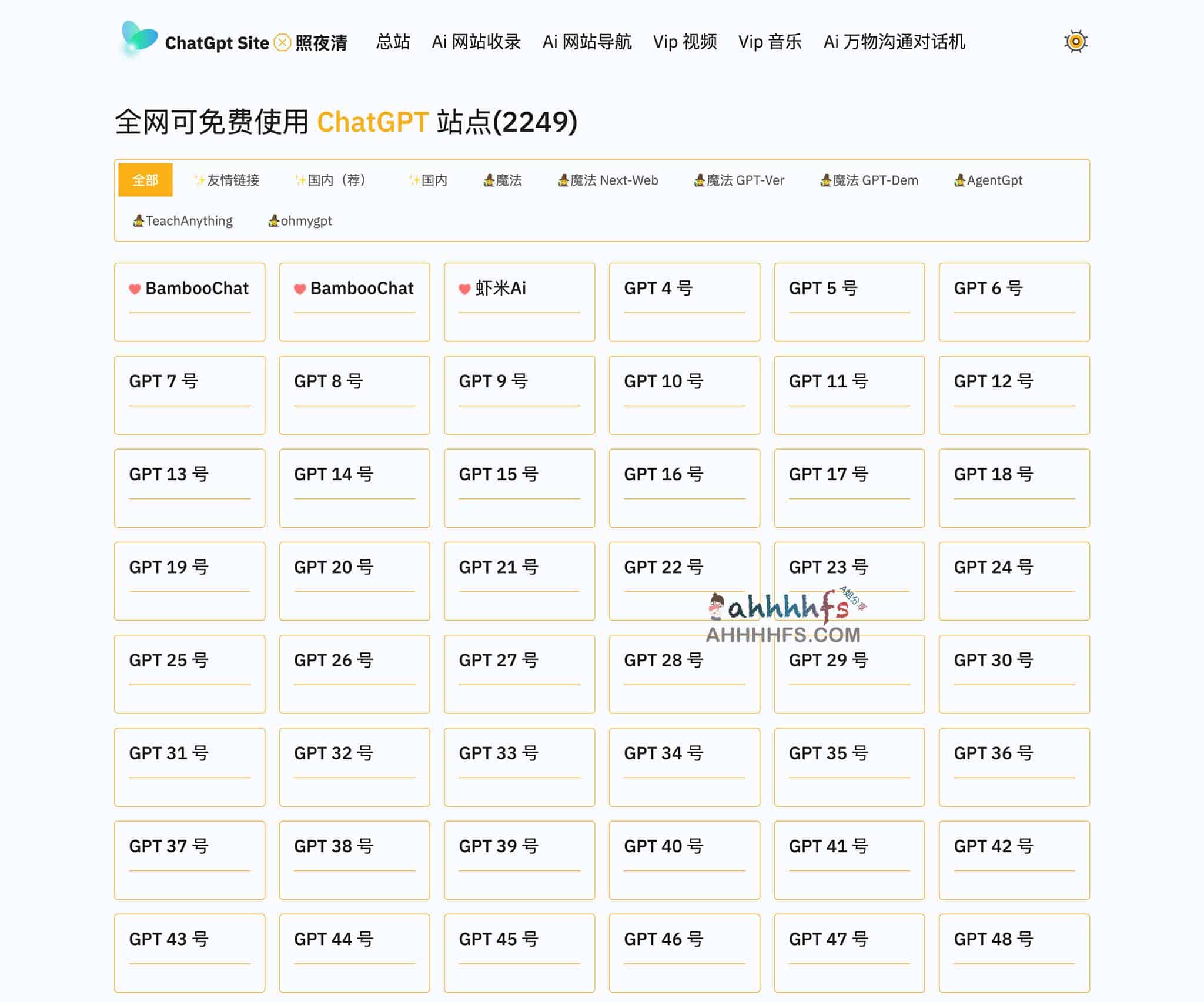Click the circular icon next to 照夜清
The width and height of the screenshot is (1204, 1002).
click(282, 42)
